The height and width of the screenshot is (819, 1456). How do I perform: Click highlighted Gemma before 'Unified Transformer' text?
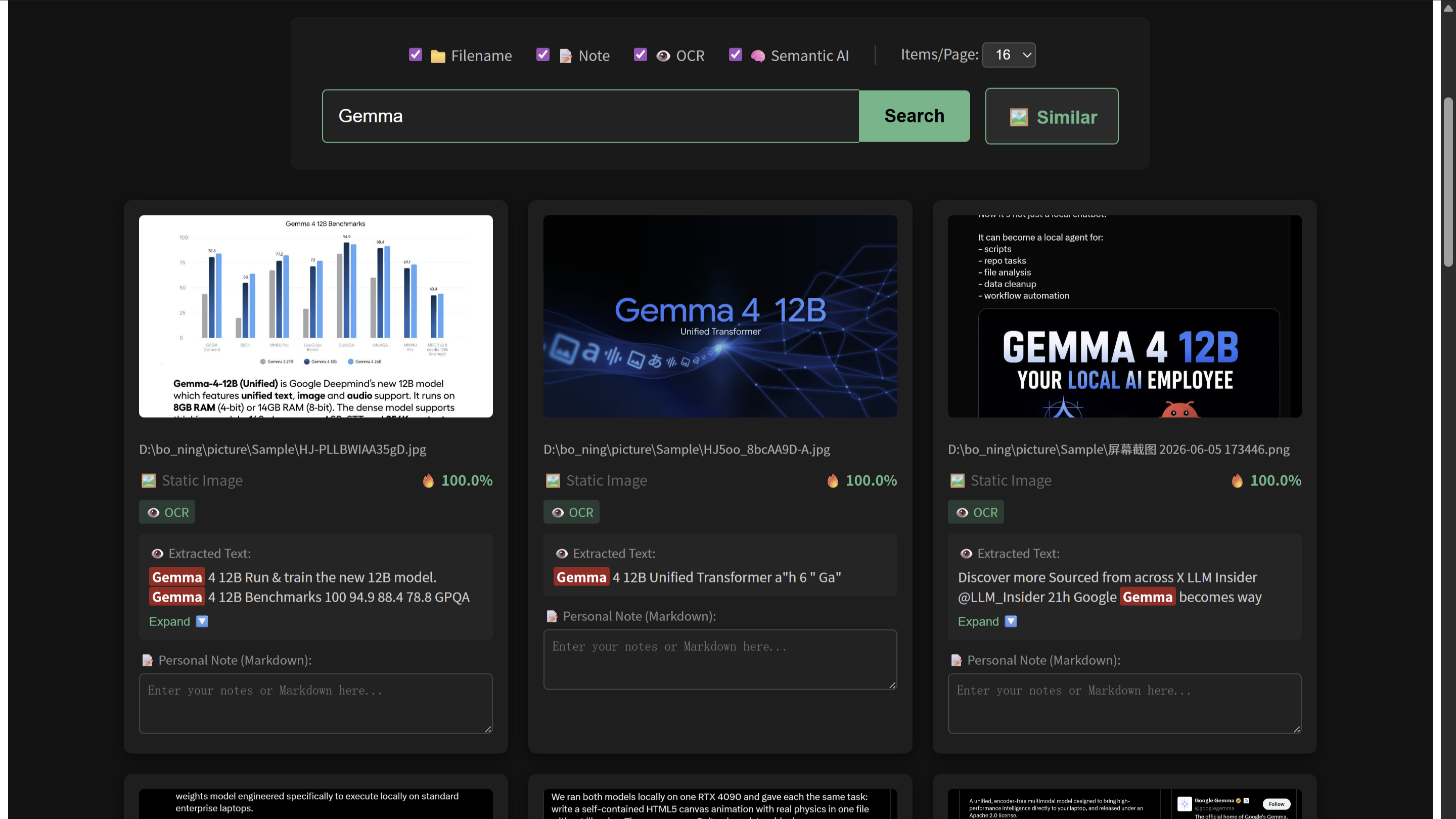coord(581,577)
